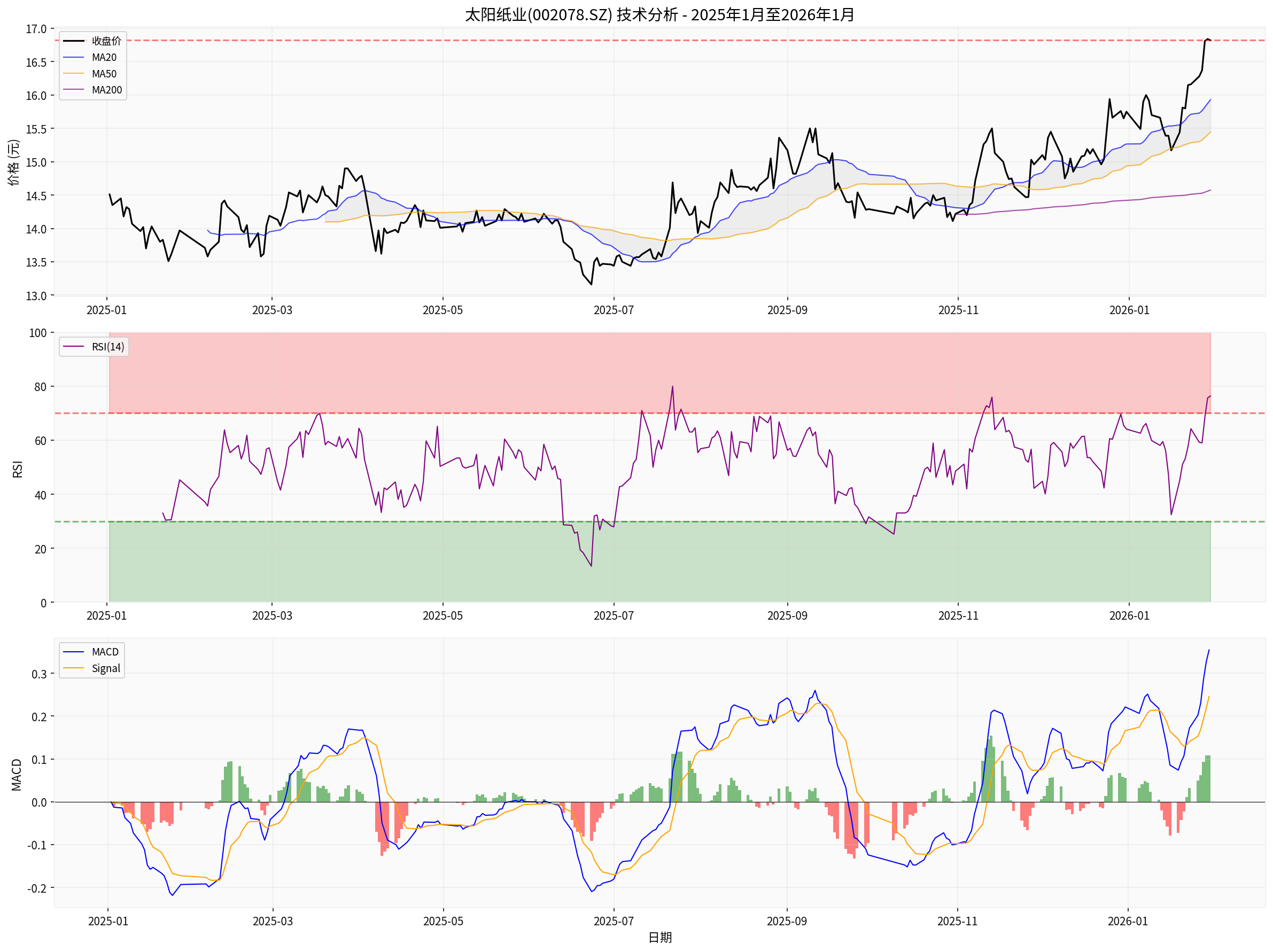Click the RSI y-axis label
The image size is (1273, 952).
point(17,469)
